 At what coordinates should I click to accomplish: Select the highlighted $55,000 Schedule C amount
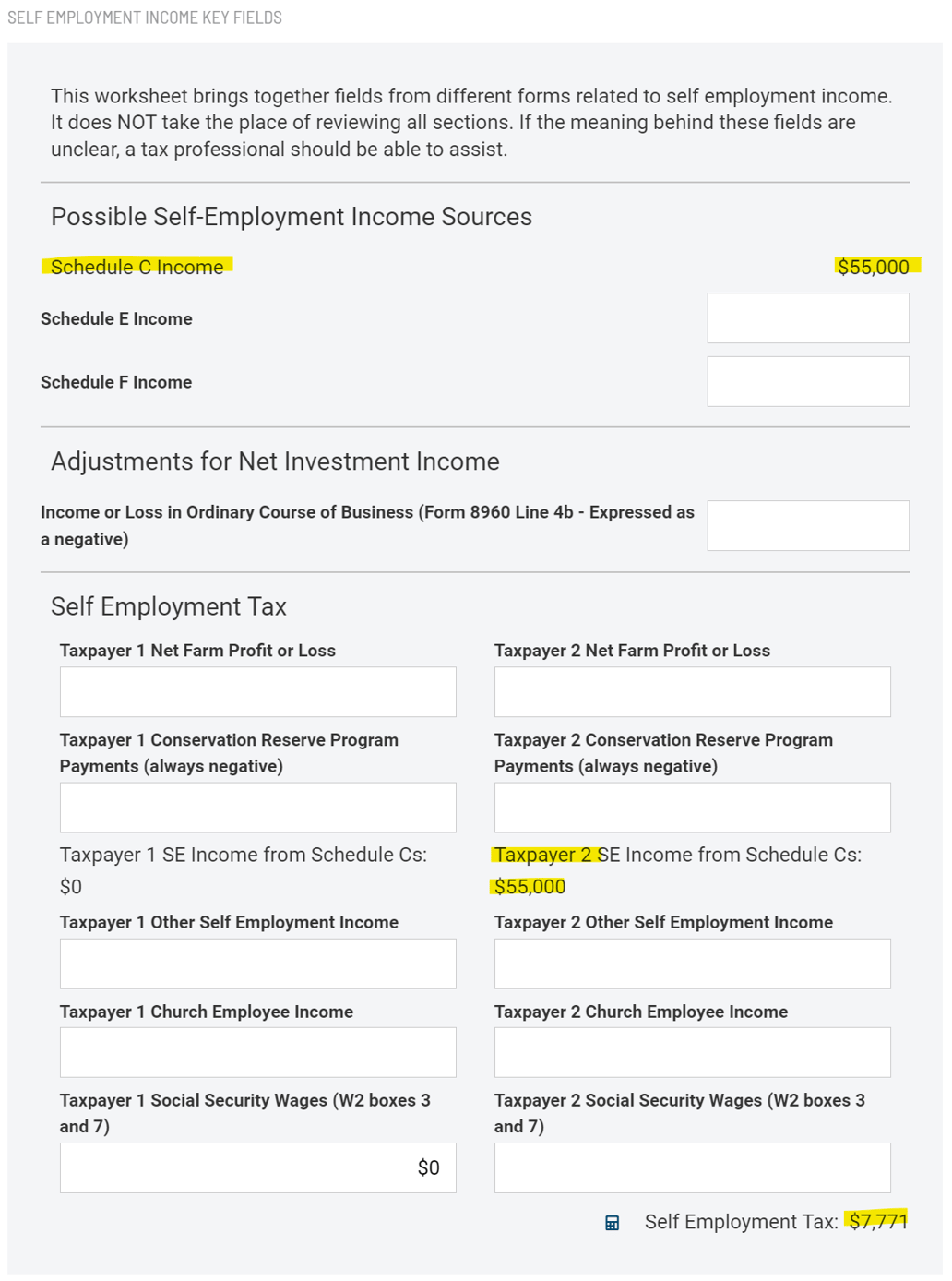click(875, 268)
